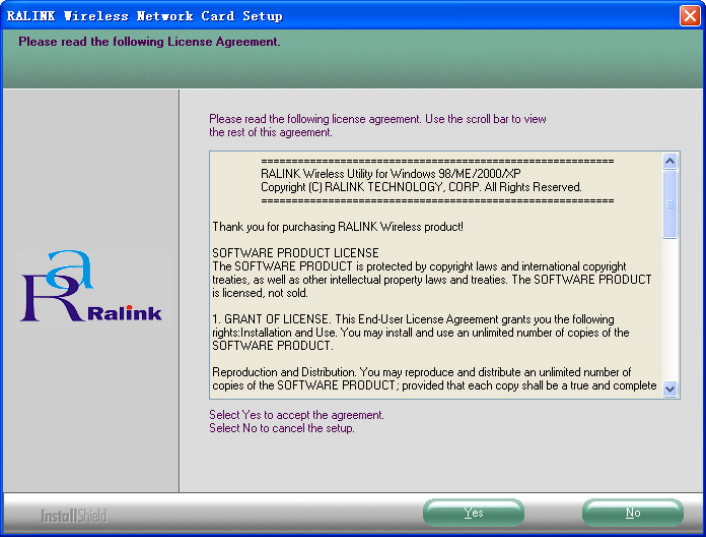This screenshot has width=706, height=537.
Task: Click the Ralink logo image
Action: point(91,286)
